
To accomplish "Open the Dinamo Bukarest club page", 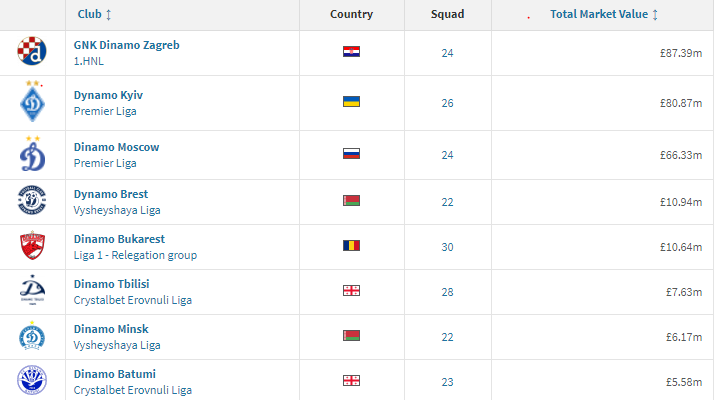I will pyautogui.click(x=119, y=239).
